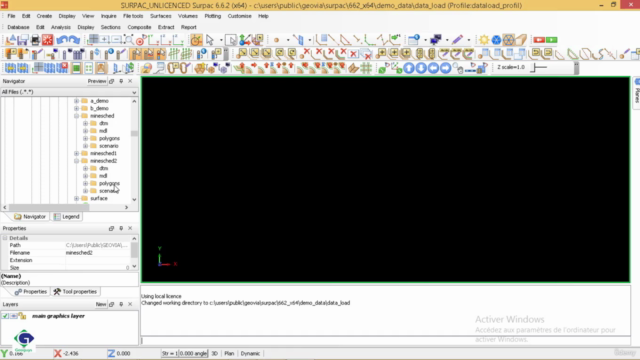Expand the b_demo folder node
This screenshot has height=360, width=640.
pos(76,109)
